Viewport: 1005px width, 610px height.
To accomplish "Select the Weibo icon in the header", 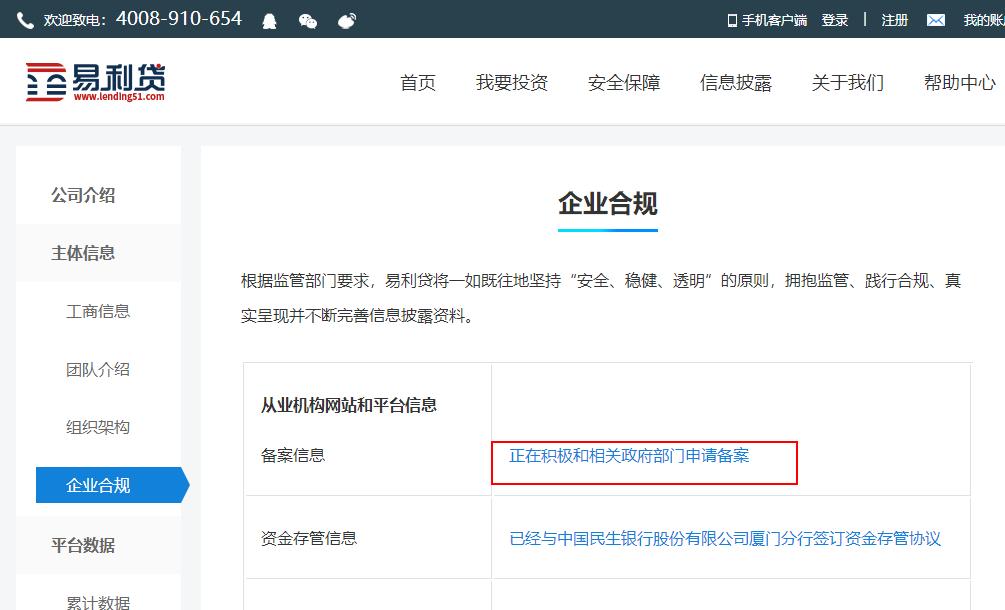I will pos(347,20).
